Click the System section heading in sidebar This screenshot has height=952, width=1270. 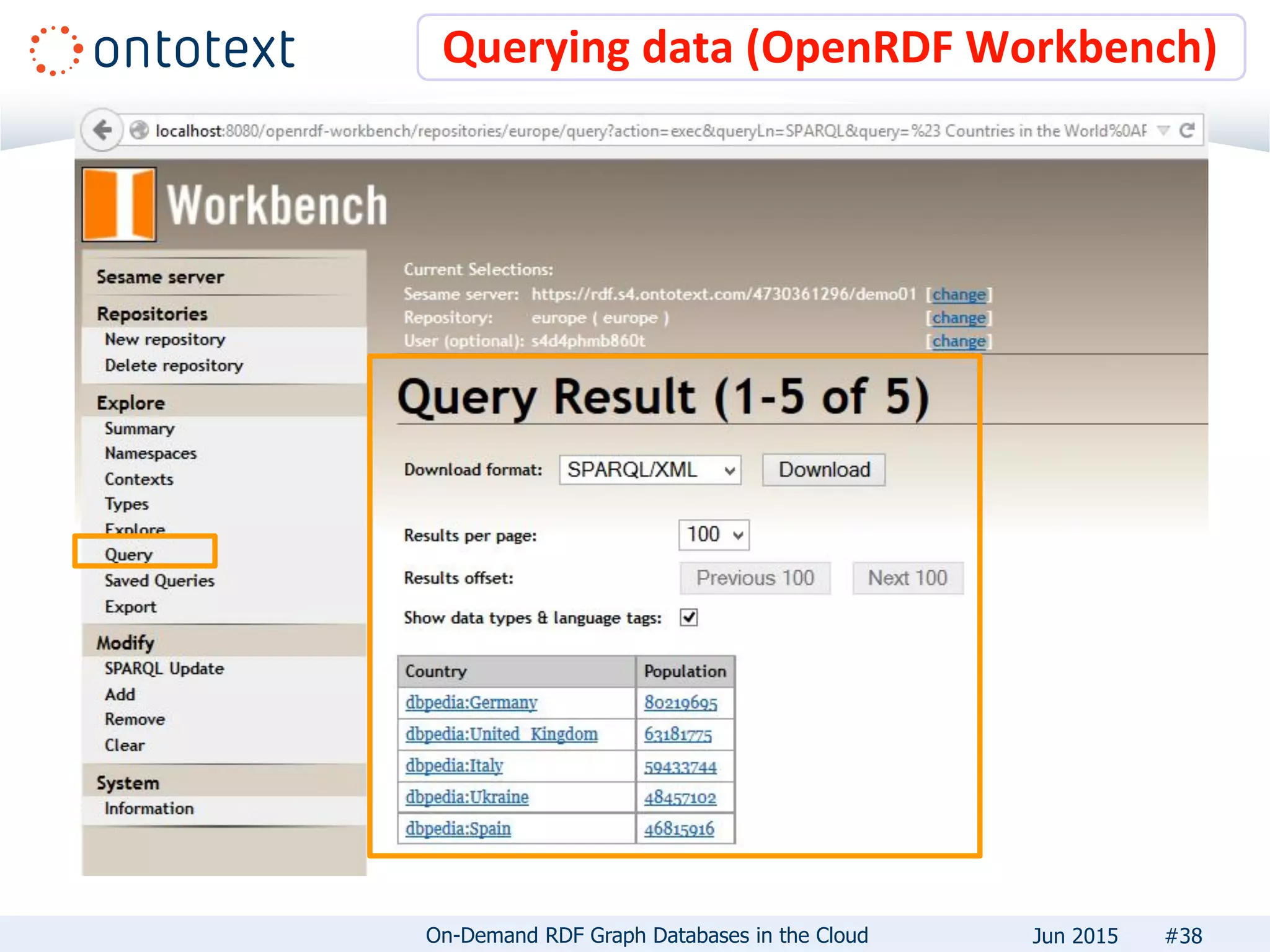click(128, 783)
